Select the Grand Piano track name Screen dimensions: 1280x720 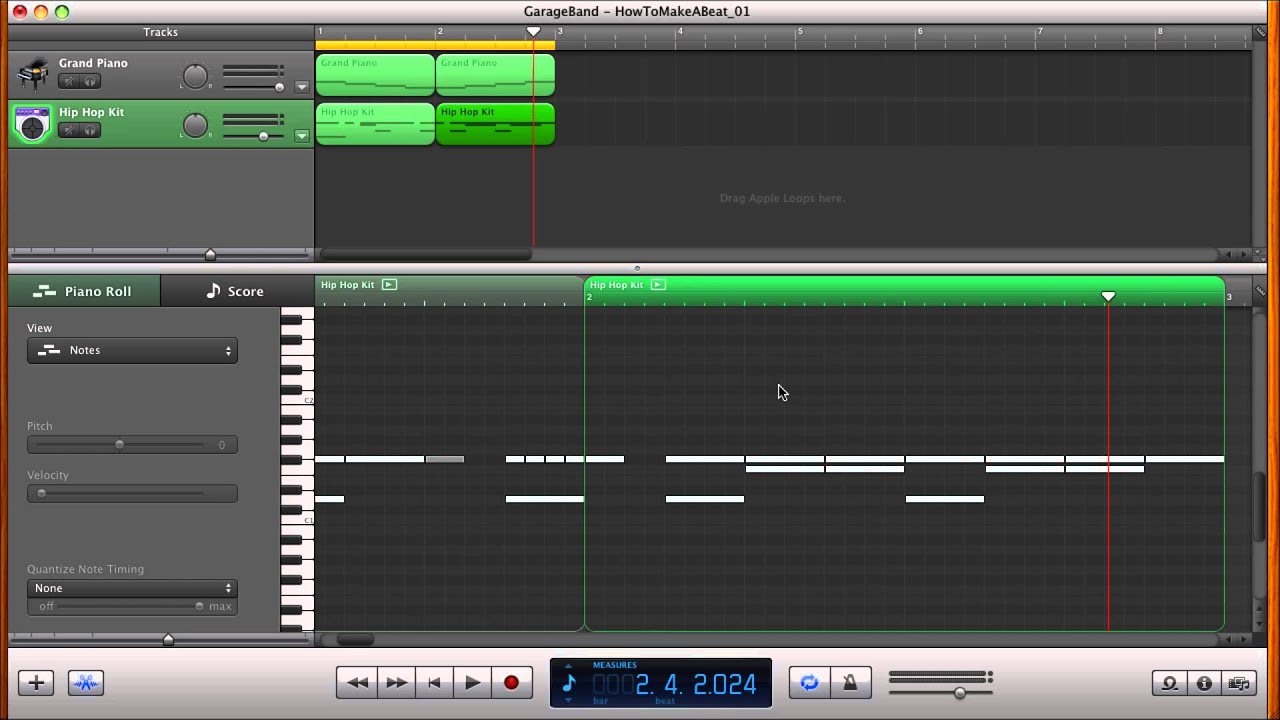coord(93,63)
